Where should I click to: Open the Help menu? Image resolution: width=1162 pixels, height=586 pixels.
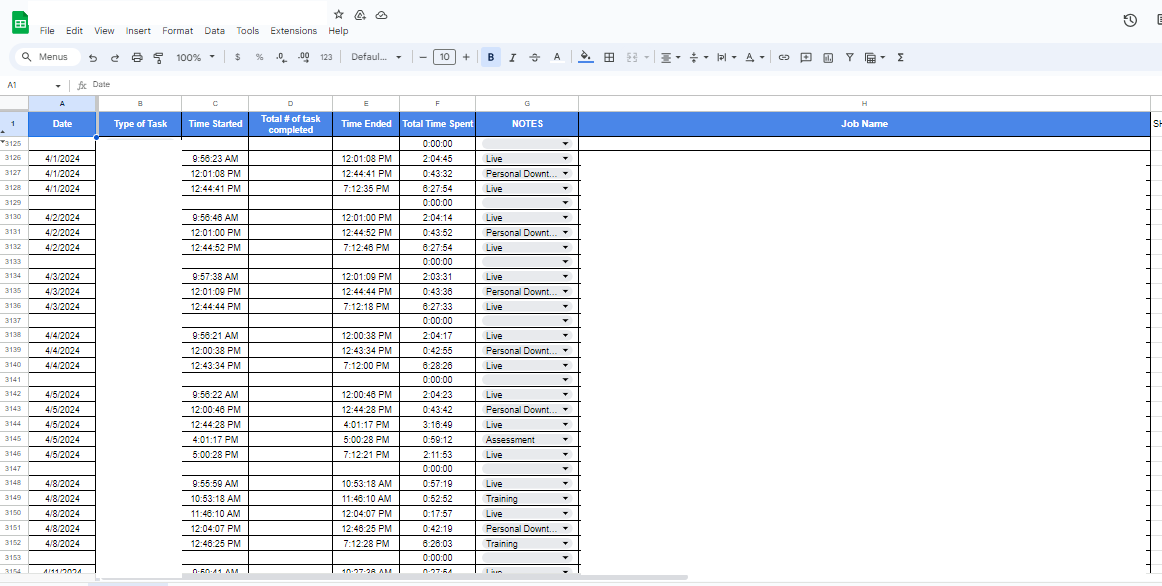pyautogui.click(x=339, y=31)
